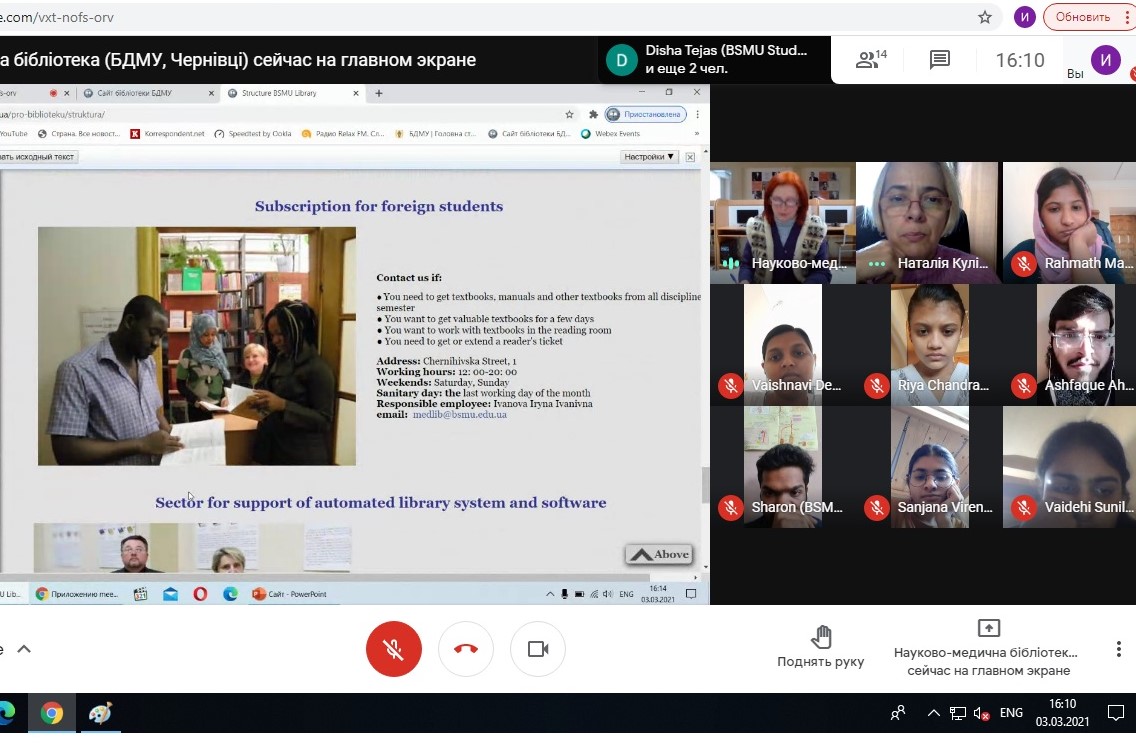Image resolution: width=1136 pixels, height=743 pixels.
Task: Expand the bottom-left meeting details chevron
Action: [x=24, y=649]
